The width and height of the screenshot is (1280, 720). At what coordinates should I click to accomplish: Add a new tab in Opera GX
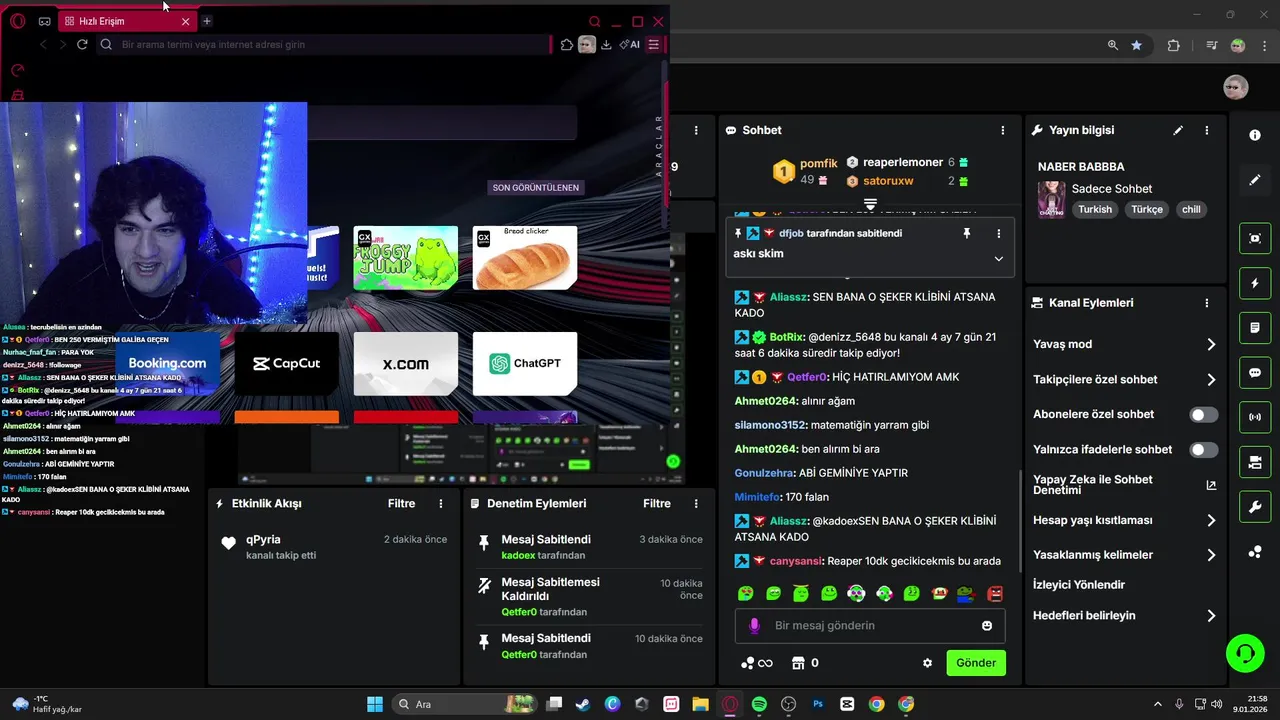click(x=207, y=21)
